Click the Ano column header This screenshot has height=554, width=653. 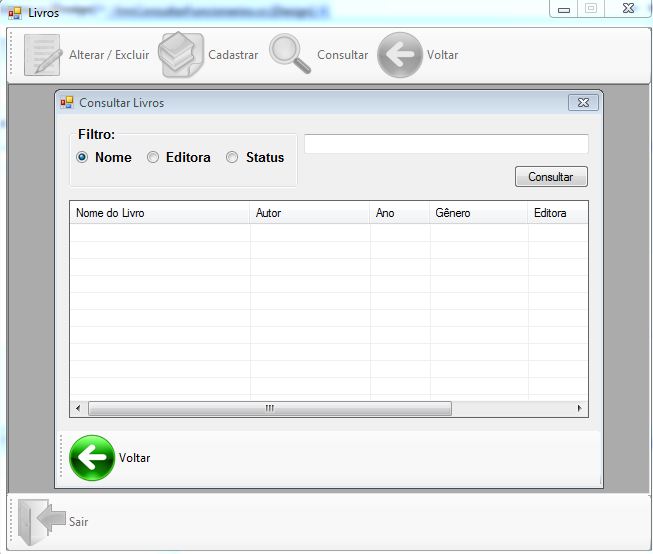coord(399,213)
